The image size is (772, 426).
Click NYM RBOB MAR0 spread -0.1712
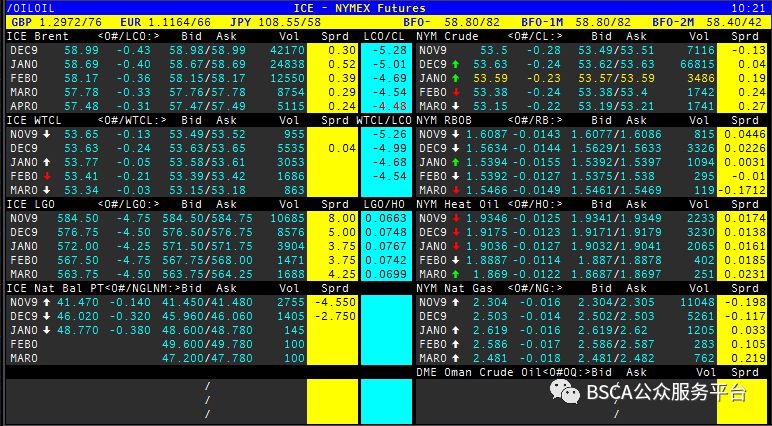click(x=740, y=191)
